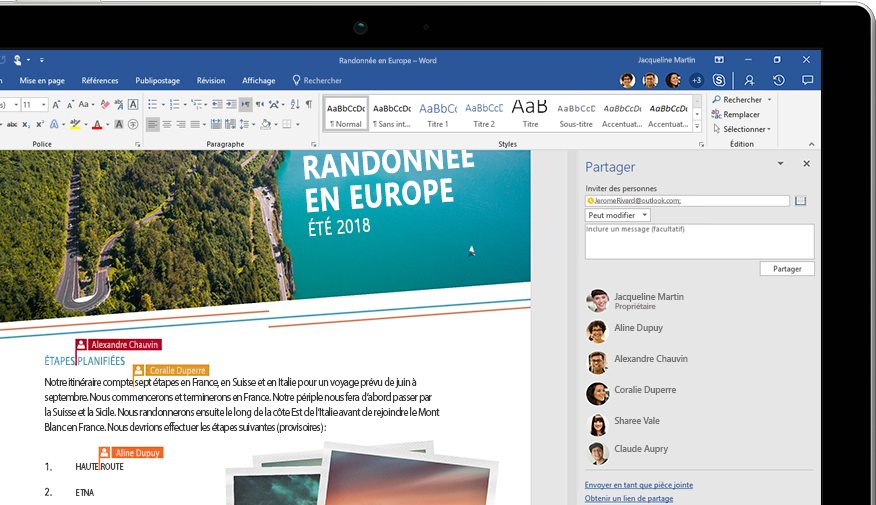Select the Titre 1 style thumbnail
The height and width of the screenshot is (505, 876).
(438, 114)
